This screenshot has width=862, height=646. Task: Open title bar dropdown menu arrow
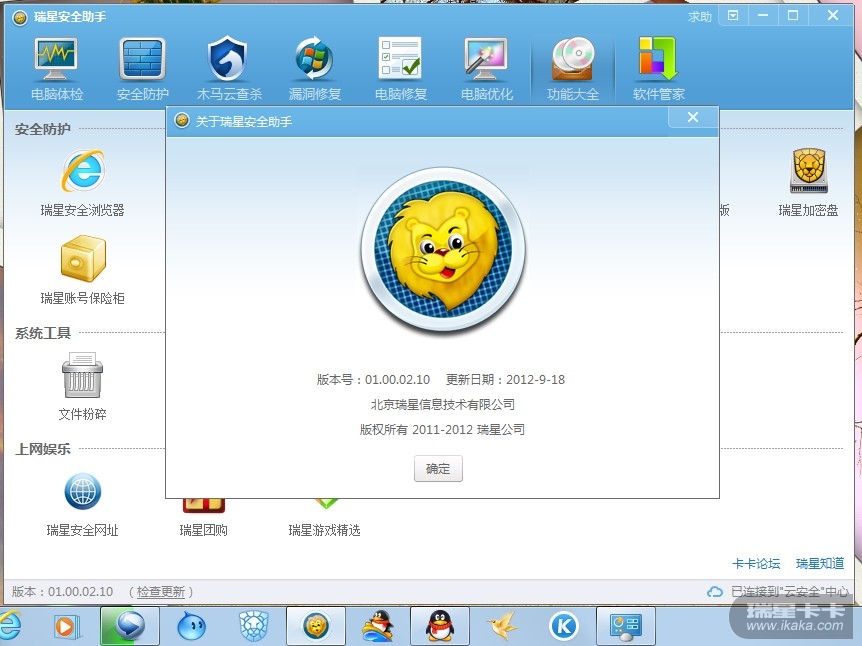(733, 15)
